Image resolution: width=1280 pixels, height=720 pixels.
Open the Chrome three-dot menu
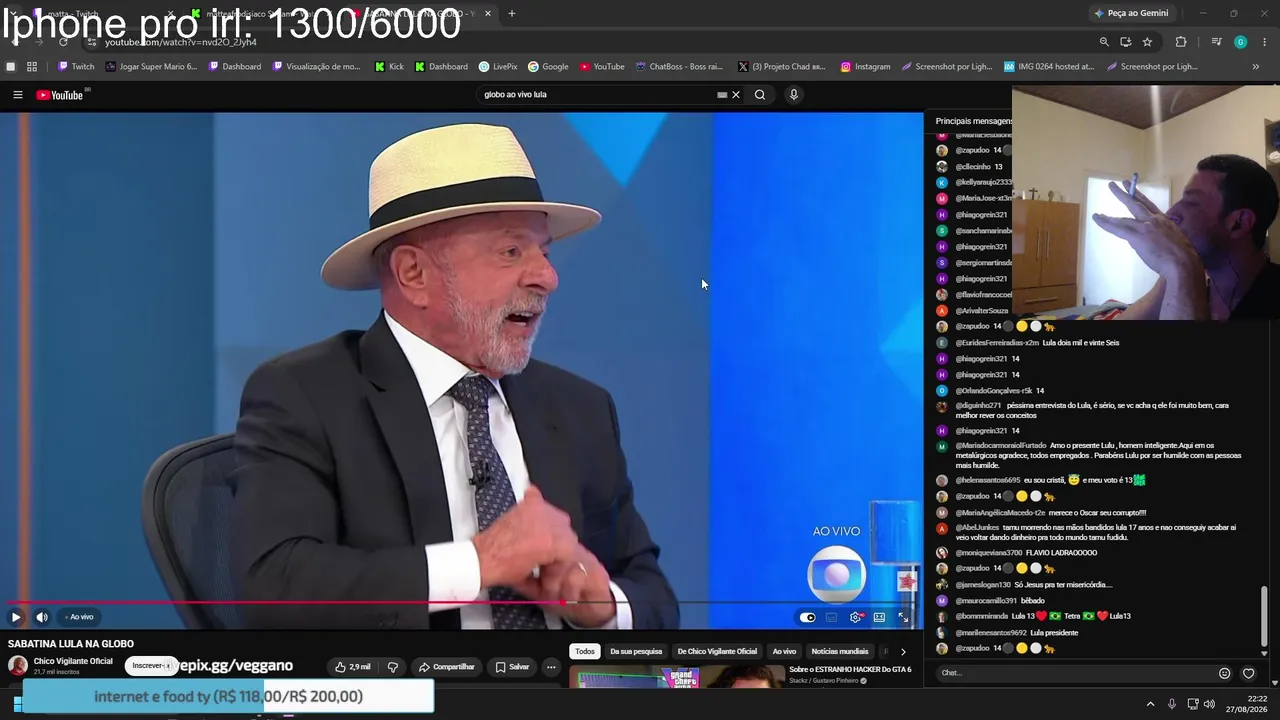click(1265, 42)
